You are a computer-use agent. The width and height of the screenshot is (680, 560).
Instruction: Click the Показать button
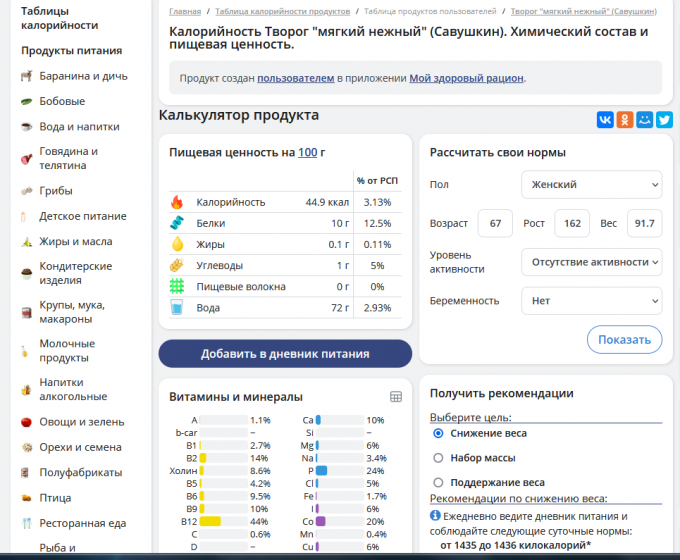coord(624,339)
